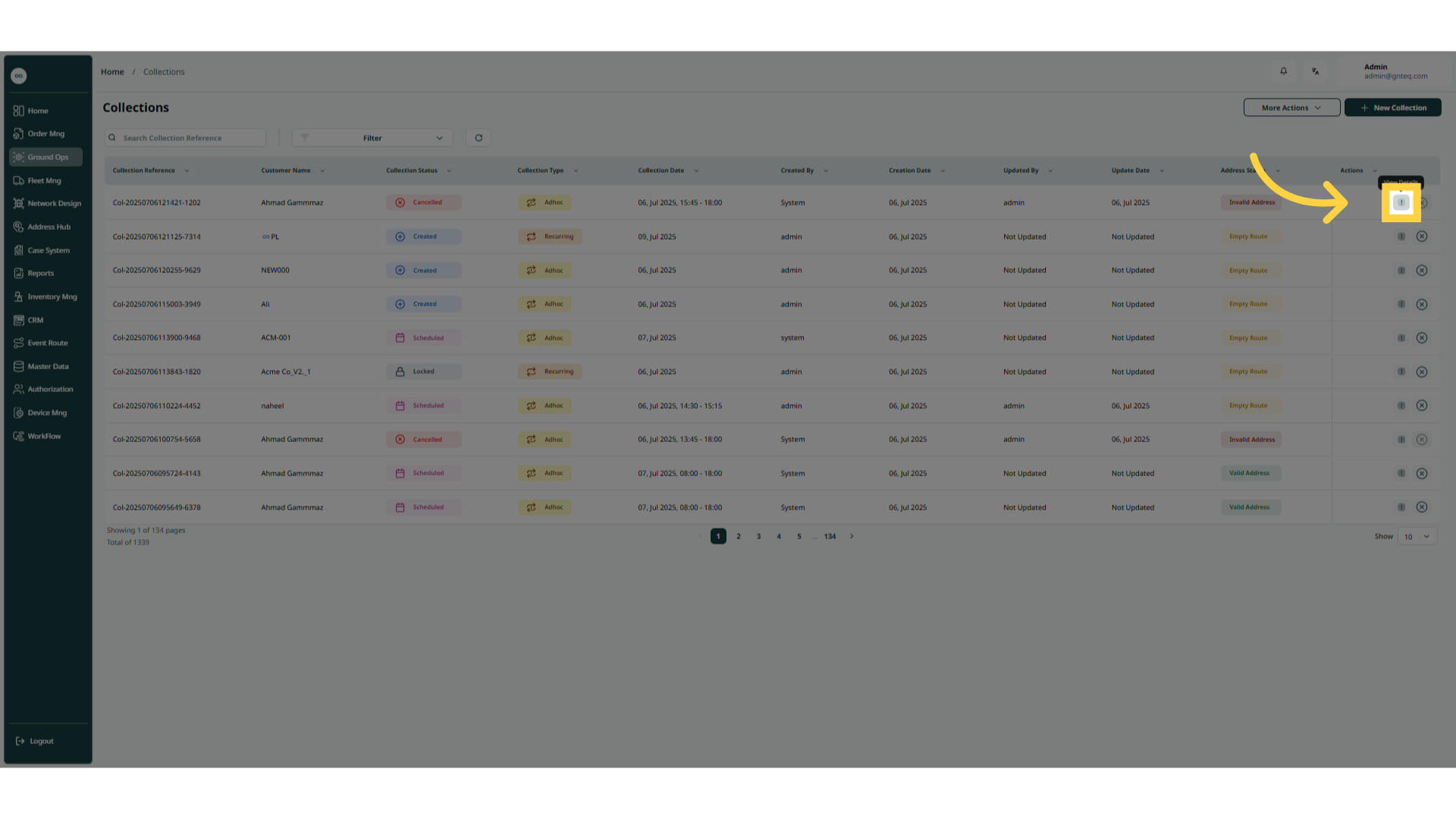Go to Network Design
Image resolution: width=1456 pixels, height=819 pixels.
pyautogui.click(x=47, y=203)
